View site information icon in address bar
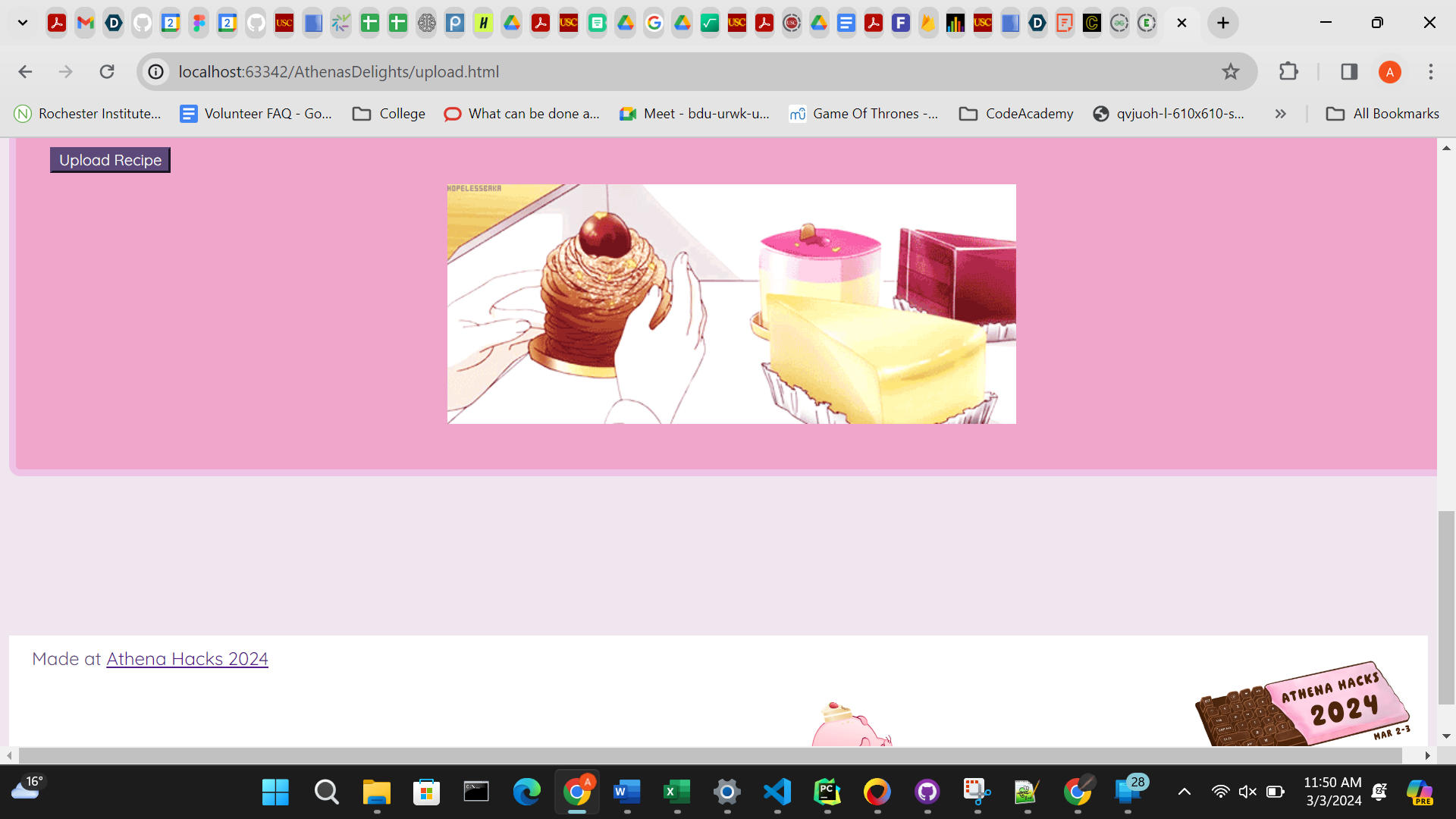The width and height of the screenshot is (1456, 819). [x=155, y=71]
